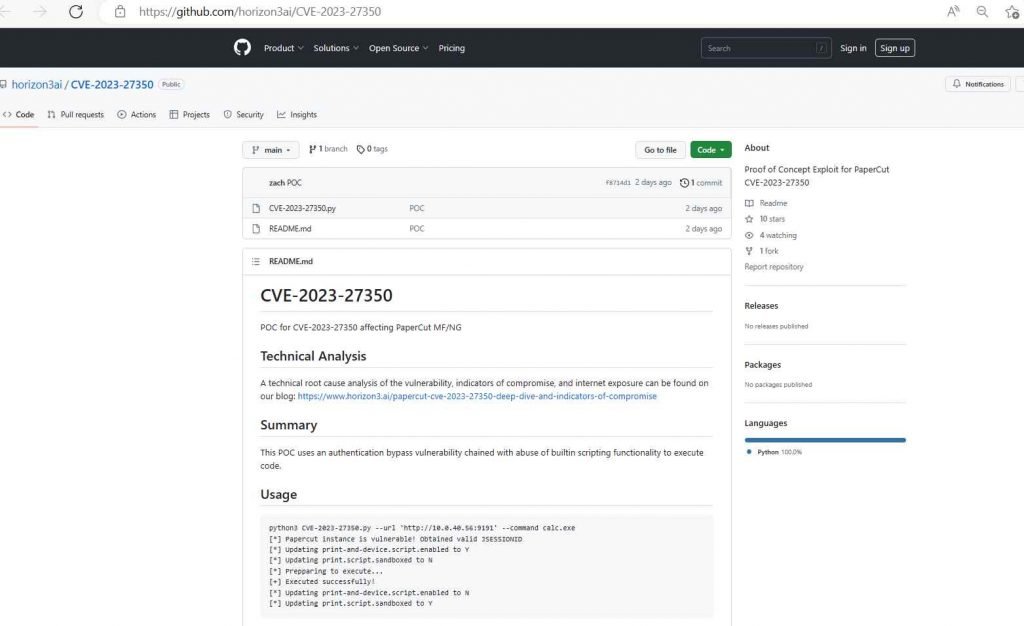Expand the main branch selector
Viewport: 1024px width, 626px height.
coord(271,149)
